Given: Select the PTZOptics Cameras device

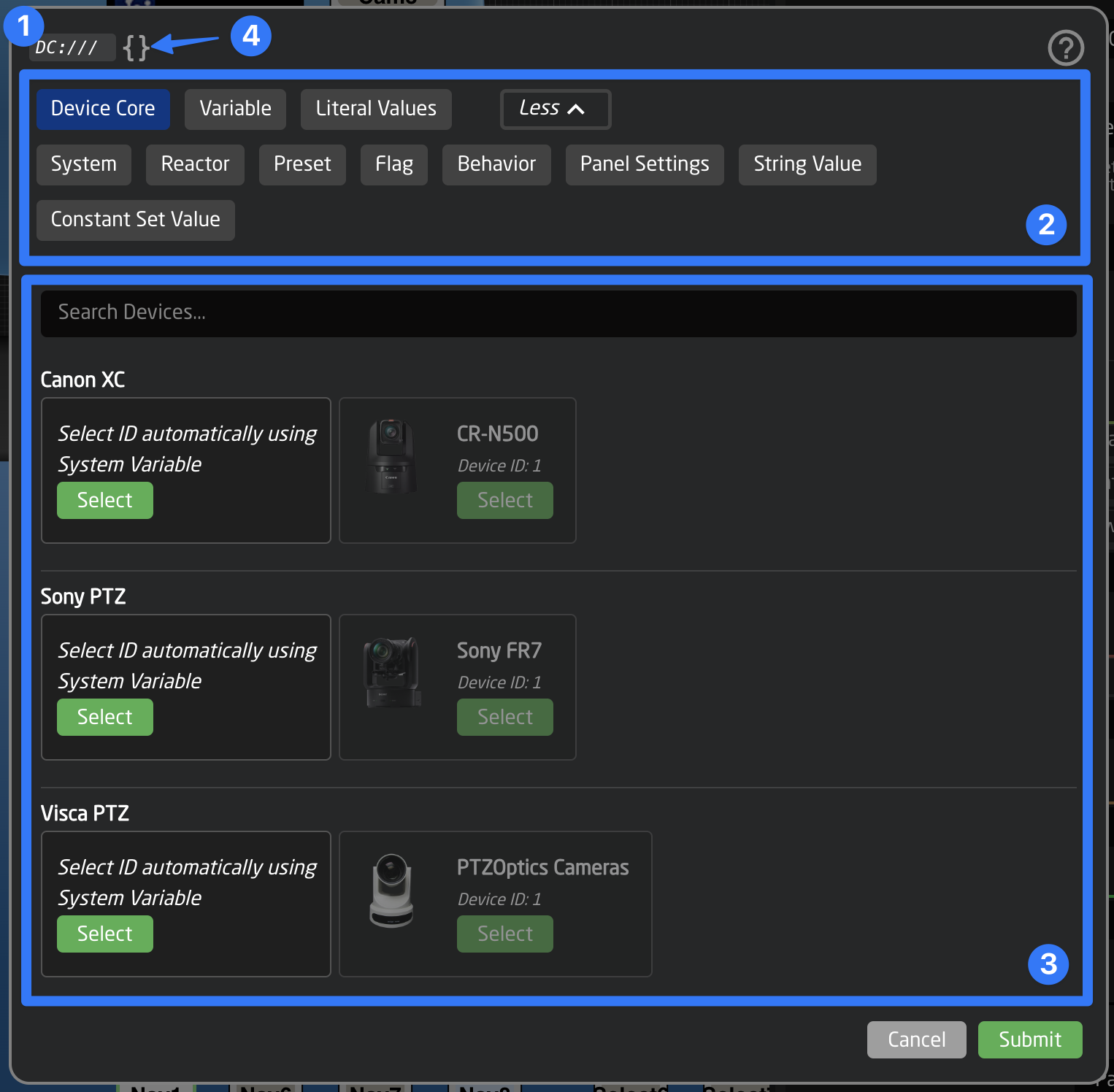Looking at the screenshot, I should point(505,934).
